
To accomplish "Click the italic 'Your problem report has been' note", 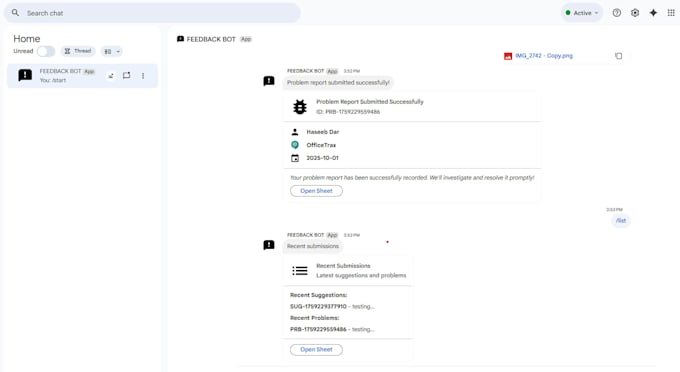I will pyautogui.click(x=412, y=178).
